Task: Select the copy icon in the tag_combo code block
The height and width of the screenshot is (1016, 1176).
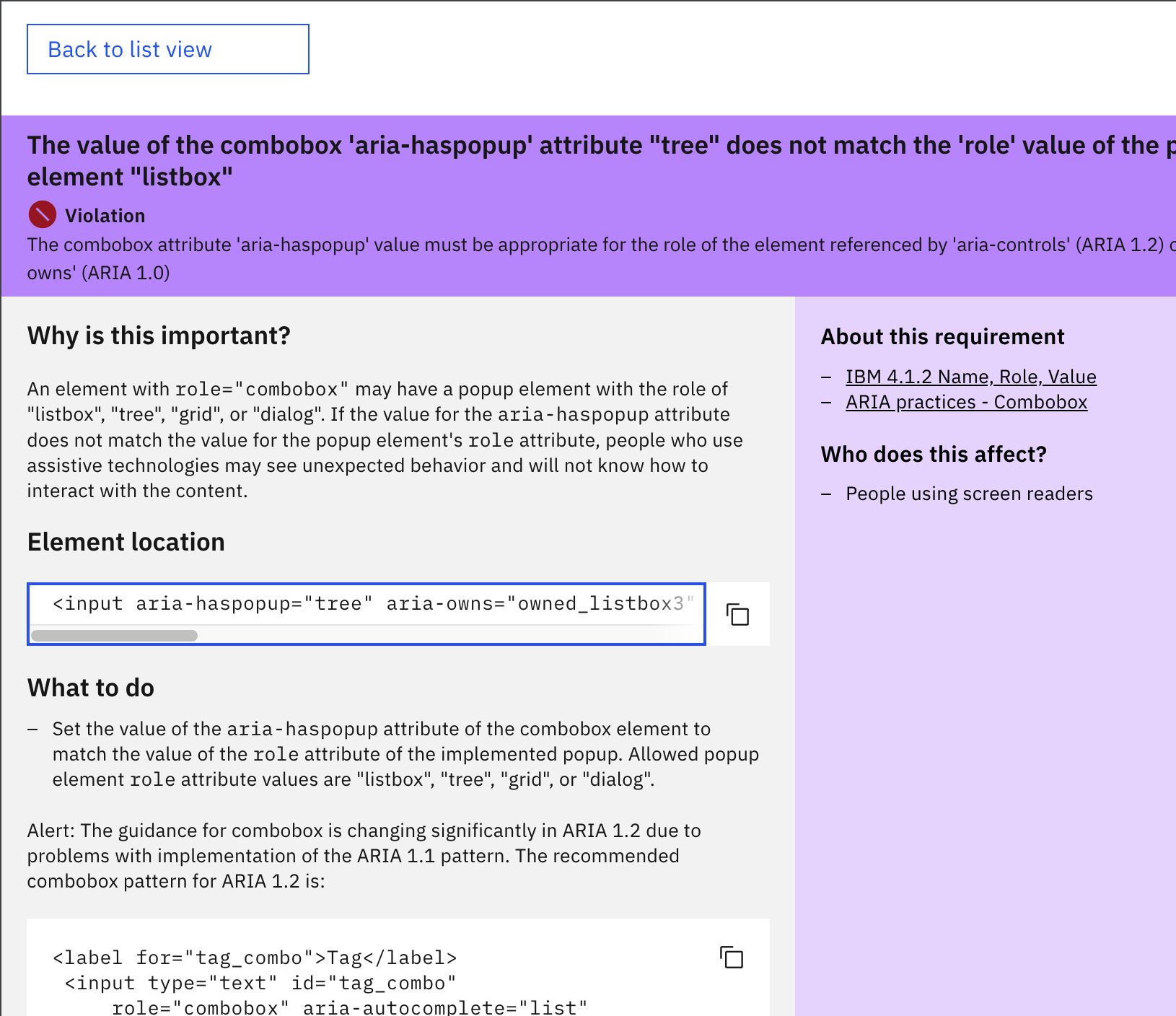Action: click(x=732, y=958)
